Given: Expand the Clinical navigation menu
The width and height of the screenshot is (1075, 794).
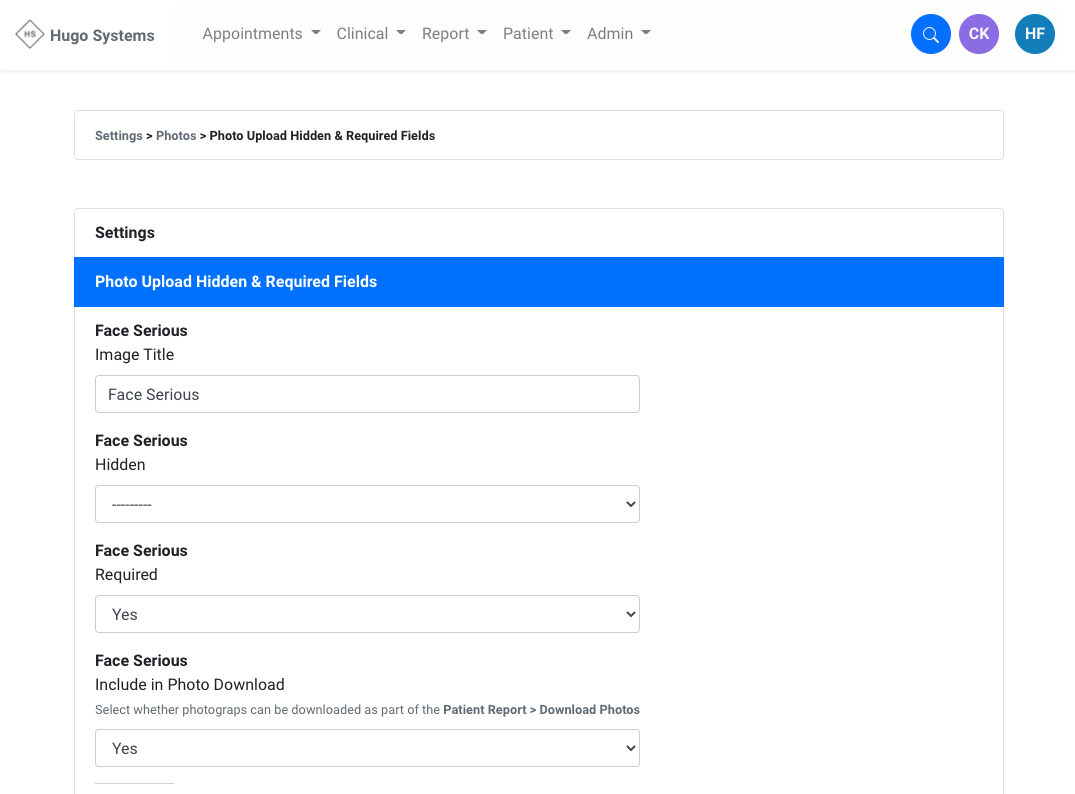Looking at the screenshot, I should coord(371,34).
